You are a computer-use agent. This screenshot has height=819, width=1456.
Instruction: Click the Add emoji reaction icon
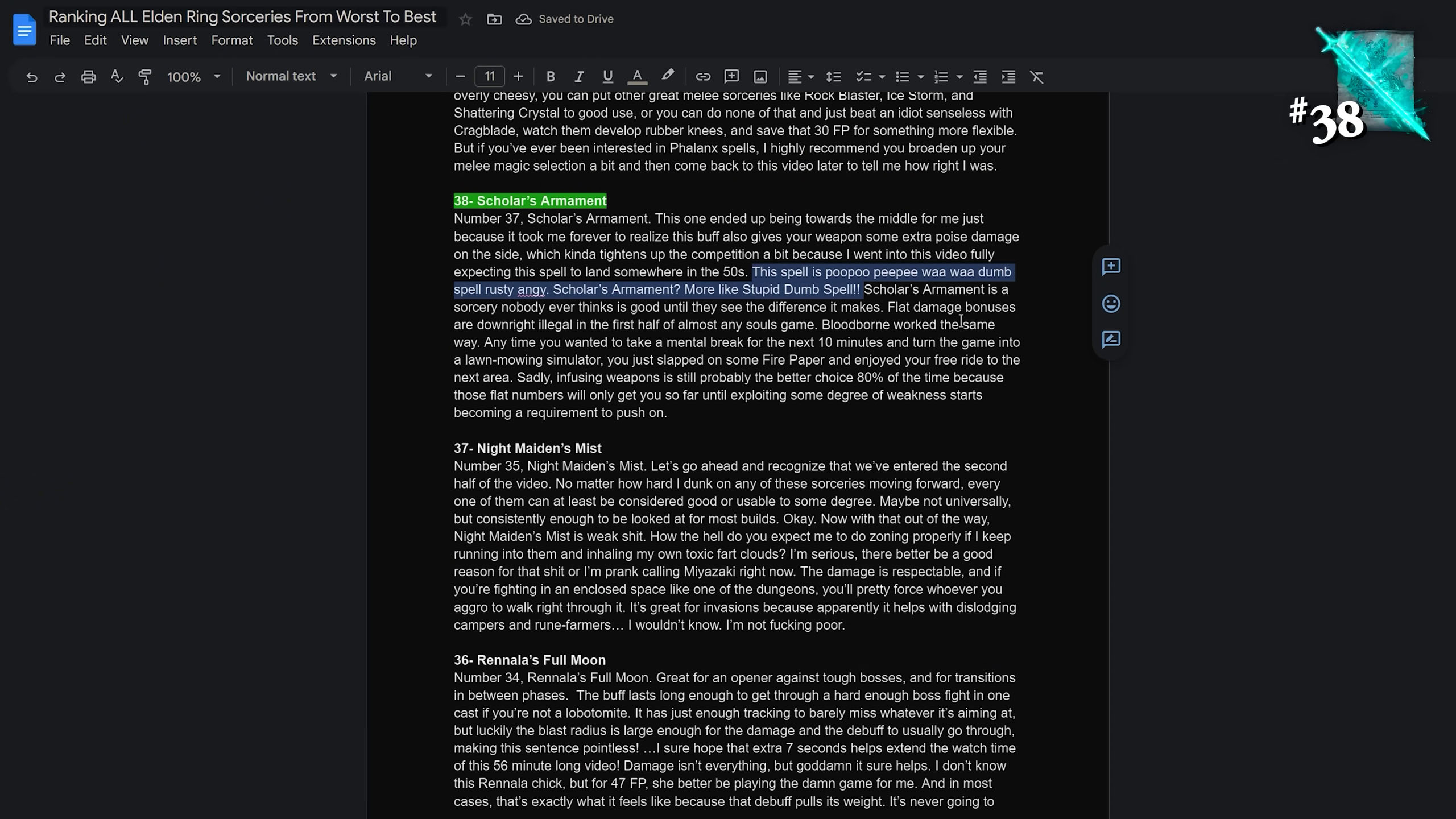click(x=1111, y=304)
